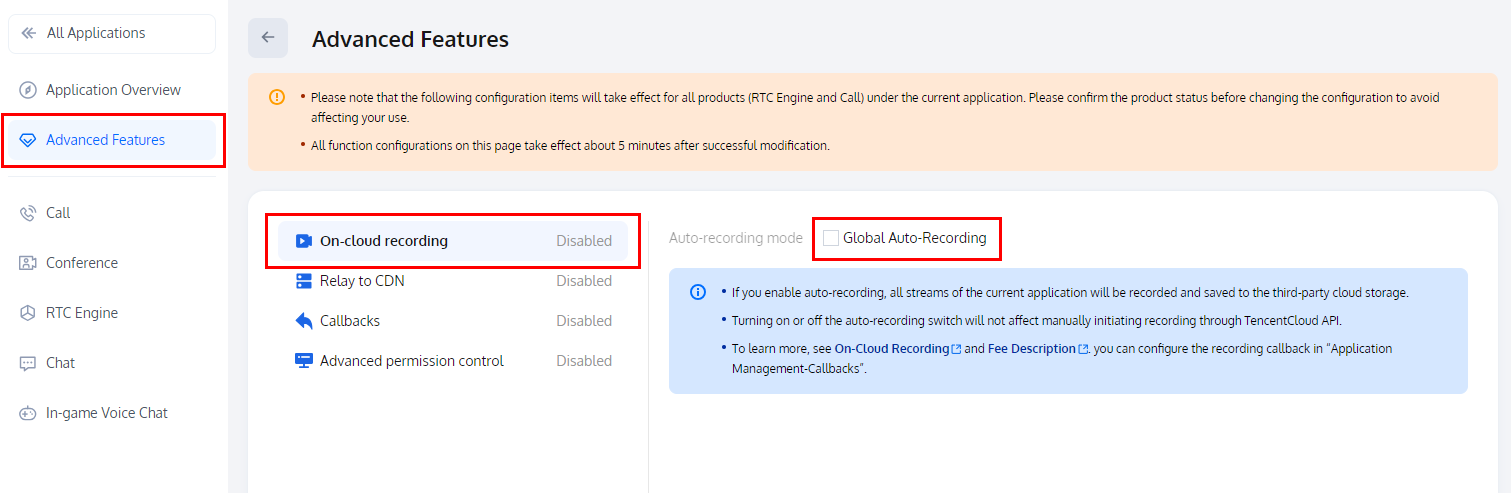Open the Relay to CDN settings
This screenshot has width=1511, height=493.
click(362, 281)
